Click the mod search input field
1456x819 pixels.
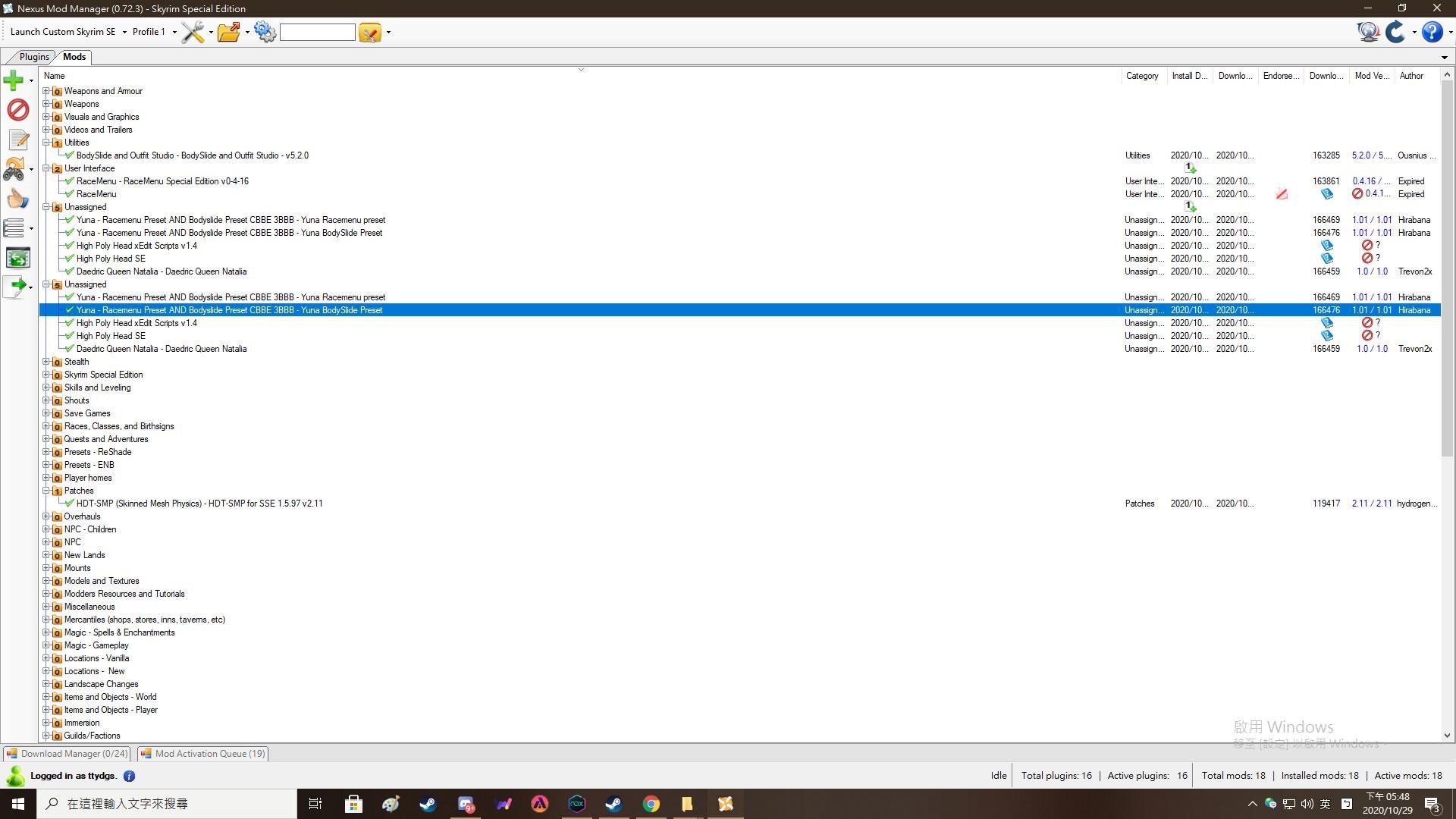[316, 32]
